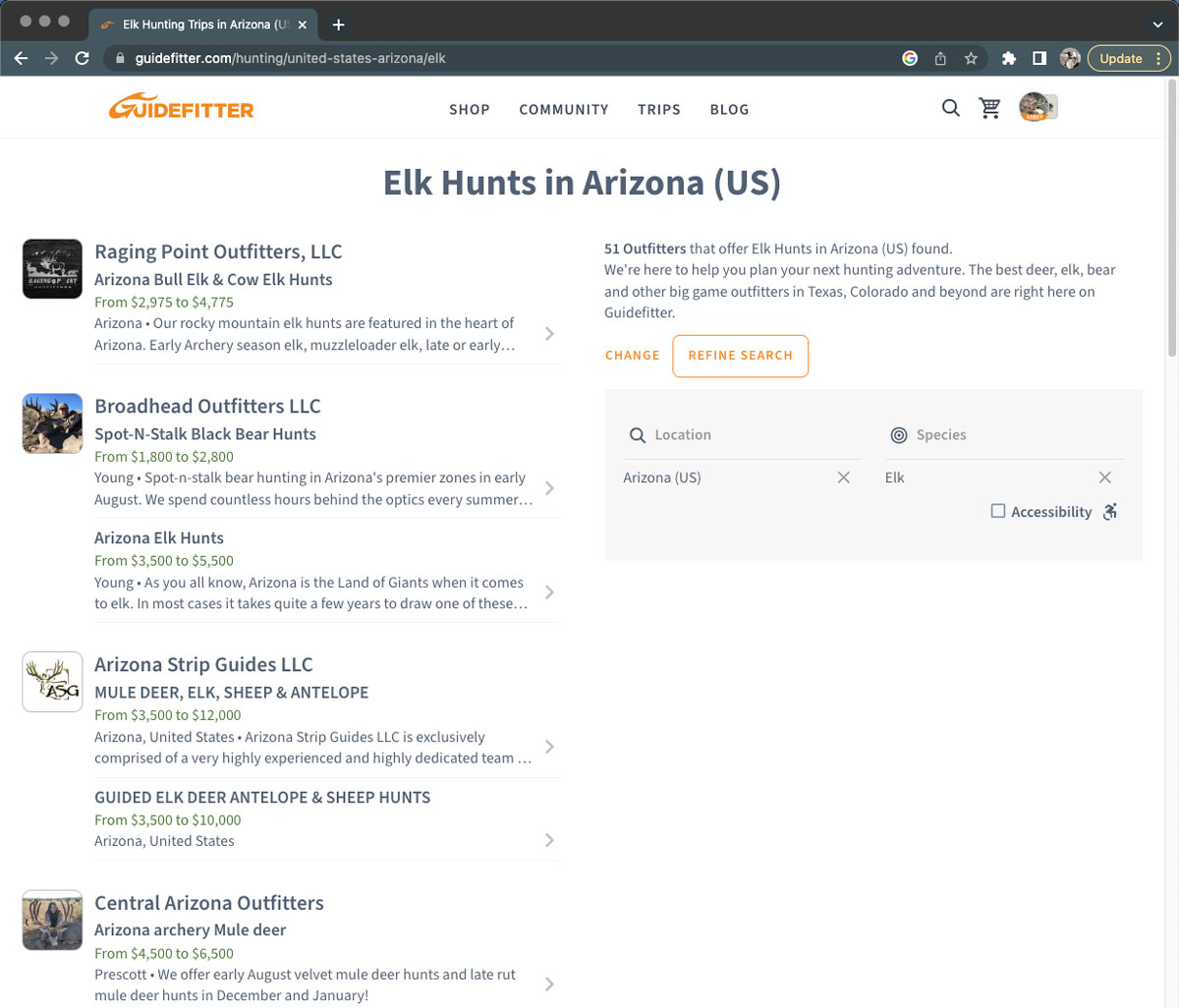Viewport: 1179px width, 1008px height.
Task: Open Central Arizona Outfitters
Action: (x=209, y=903)
